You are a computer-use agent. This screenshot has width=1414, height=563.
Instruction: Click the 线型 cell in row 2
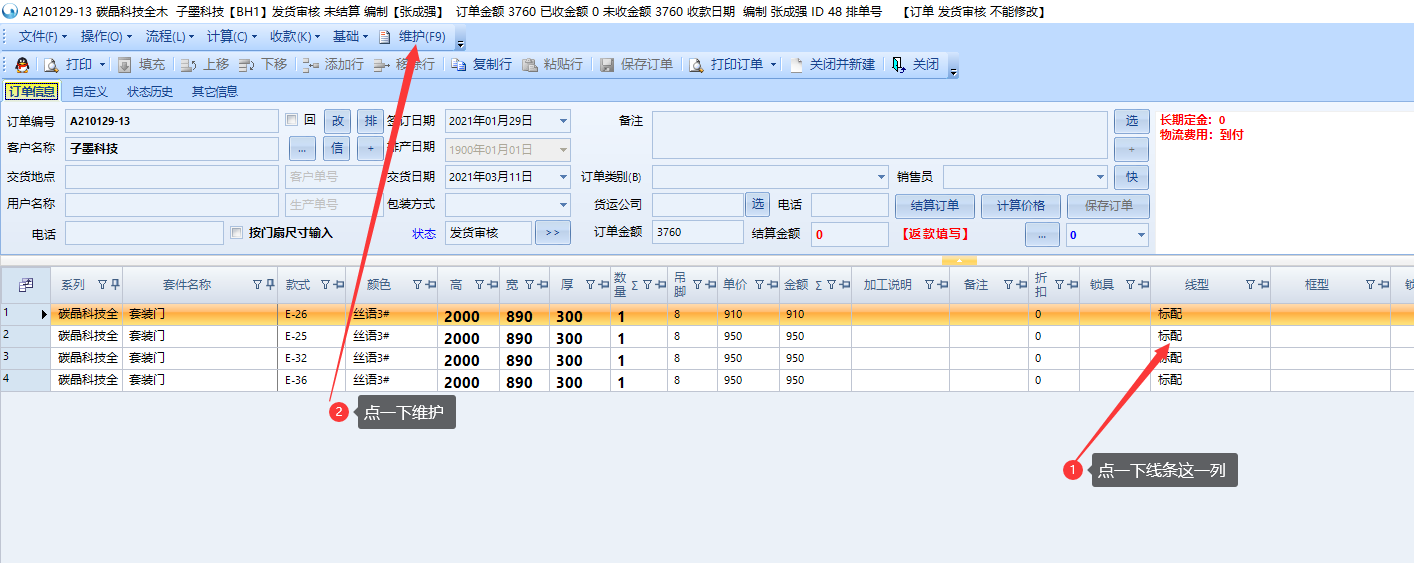(1210, 336)
